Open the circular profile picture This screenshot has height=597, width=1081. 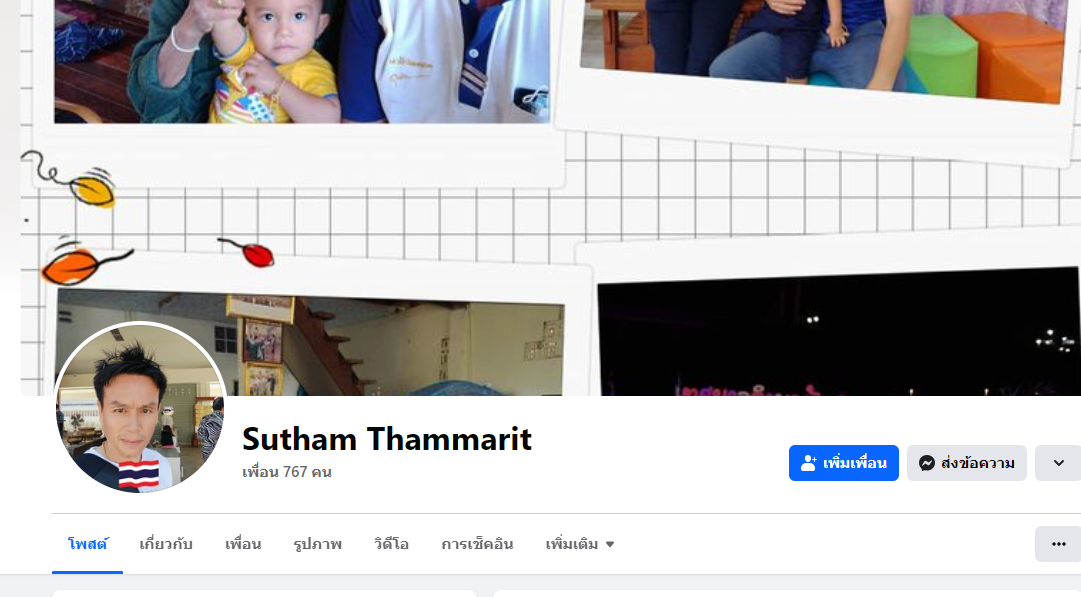[140, 407]
